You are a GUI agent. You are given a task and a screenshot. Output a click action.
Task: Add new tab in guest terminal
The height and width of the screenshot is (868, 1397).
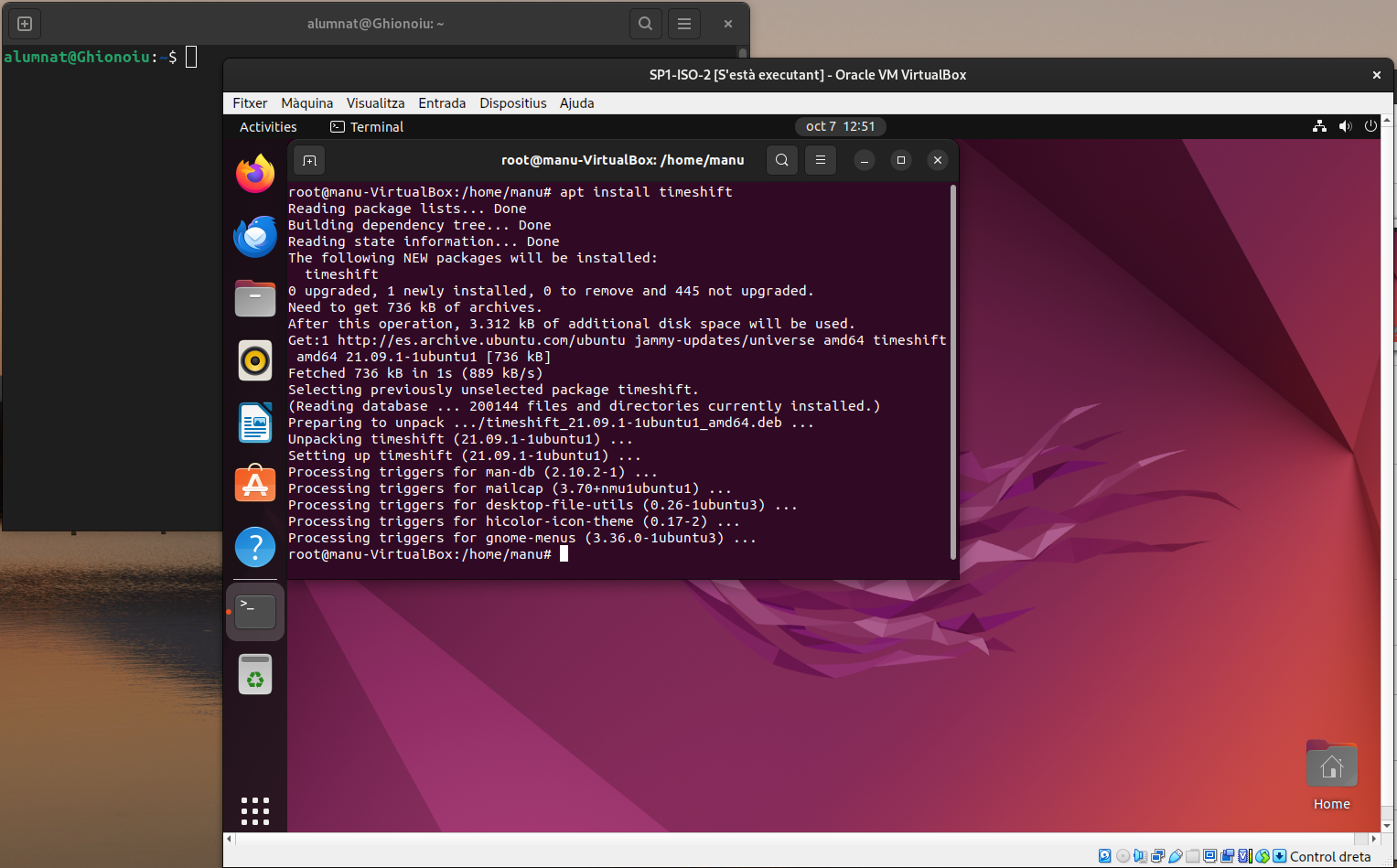click(310, 161)
